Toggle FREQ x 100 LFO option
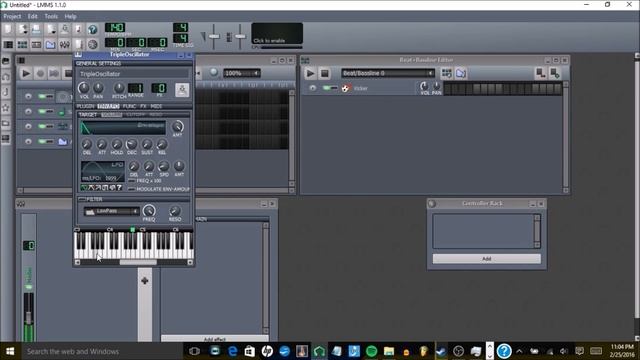The height and width of the screenshot is (360, 640). [131, 181]
